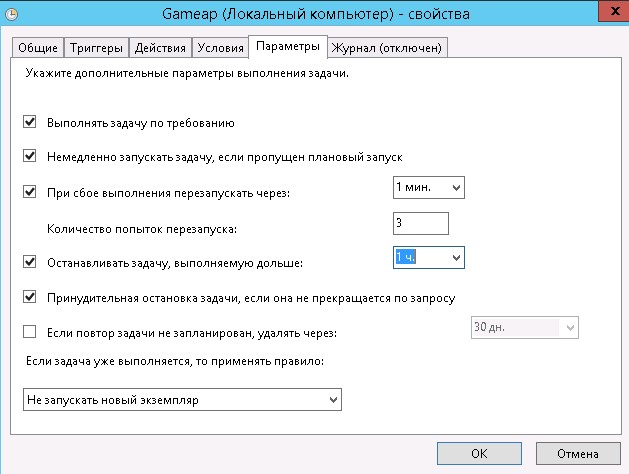Toggle Принудительная остановка задачи checkbox
Screen dimensions: 629x474
click(29, 297)
